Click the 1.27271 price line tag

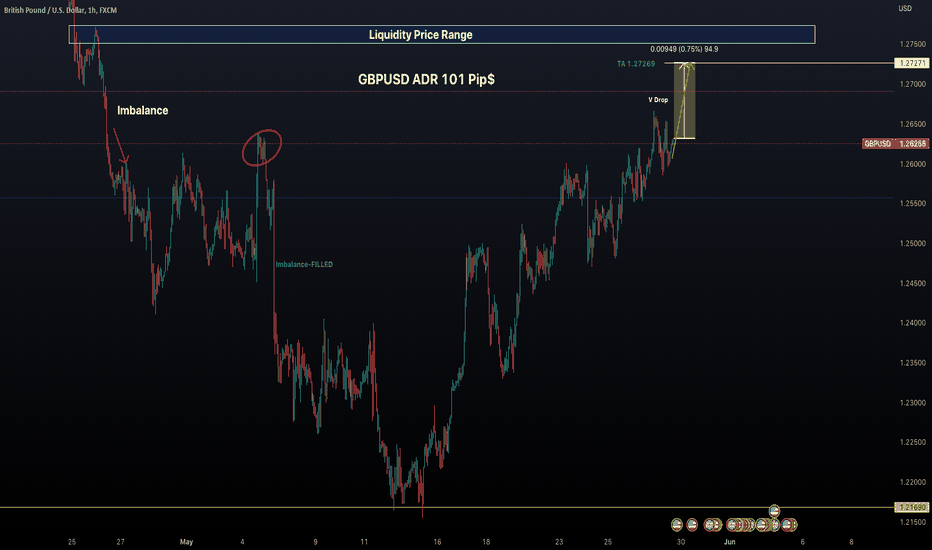tap(911, 63)
